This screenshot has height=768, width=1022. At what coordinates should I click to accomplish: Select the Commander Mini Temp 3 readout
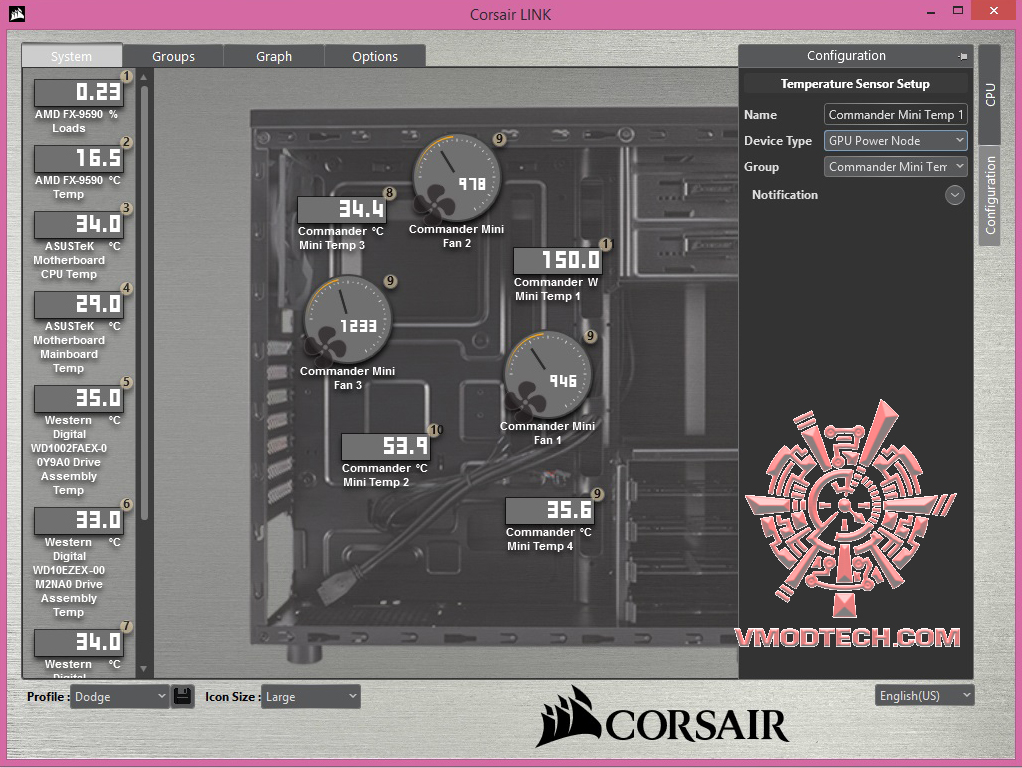342,209
